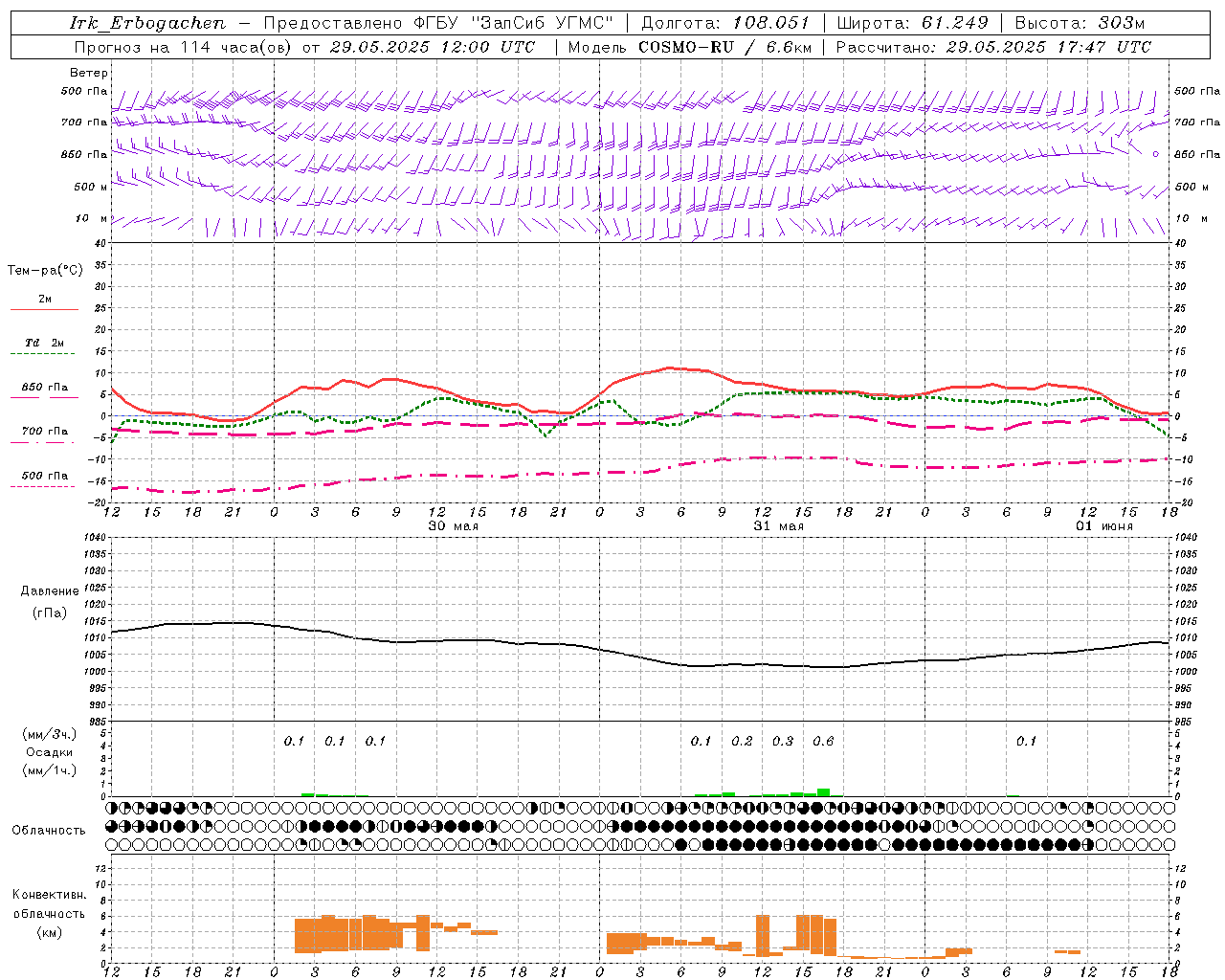The image size is (1225, 980).
Task: Click the "(км)" convective height unit label
Action: coord(49,932)
